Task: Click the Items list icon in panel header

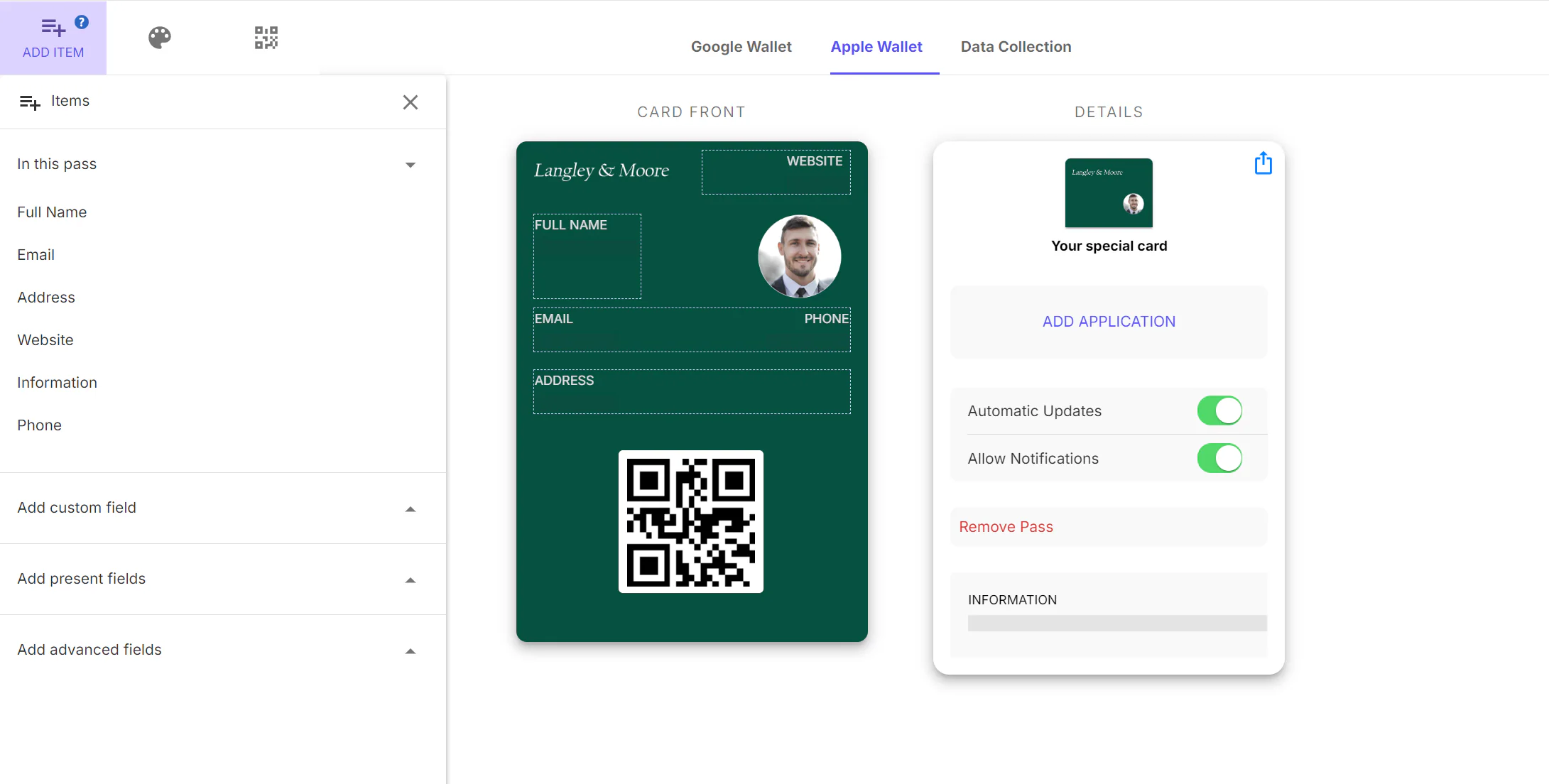Action: 30,102
